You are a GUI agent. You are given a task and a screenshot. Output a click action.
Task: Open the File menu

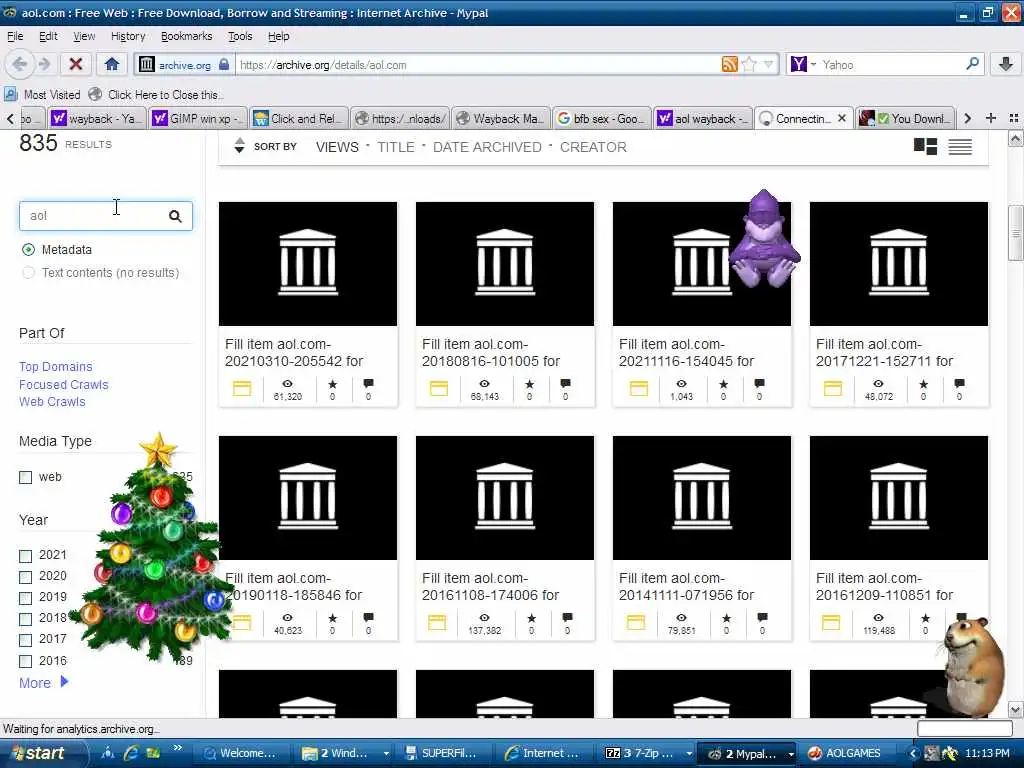point(15,36)
